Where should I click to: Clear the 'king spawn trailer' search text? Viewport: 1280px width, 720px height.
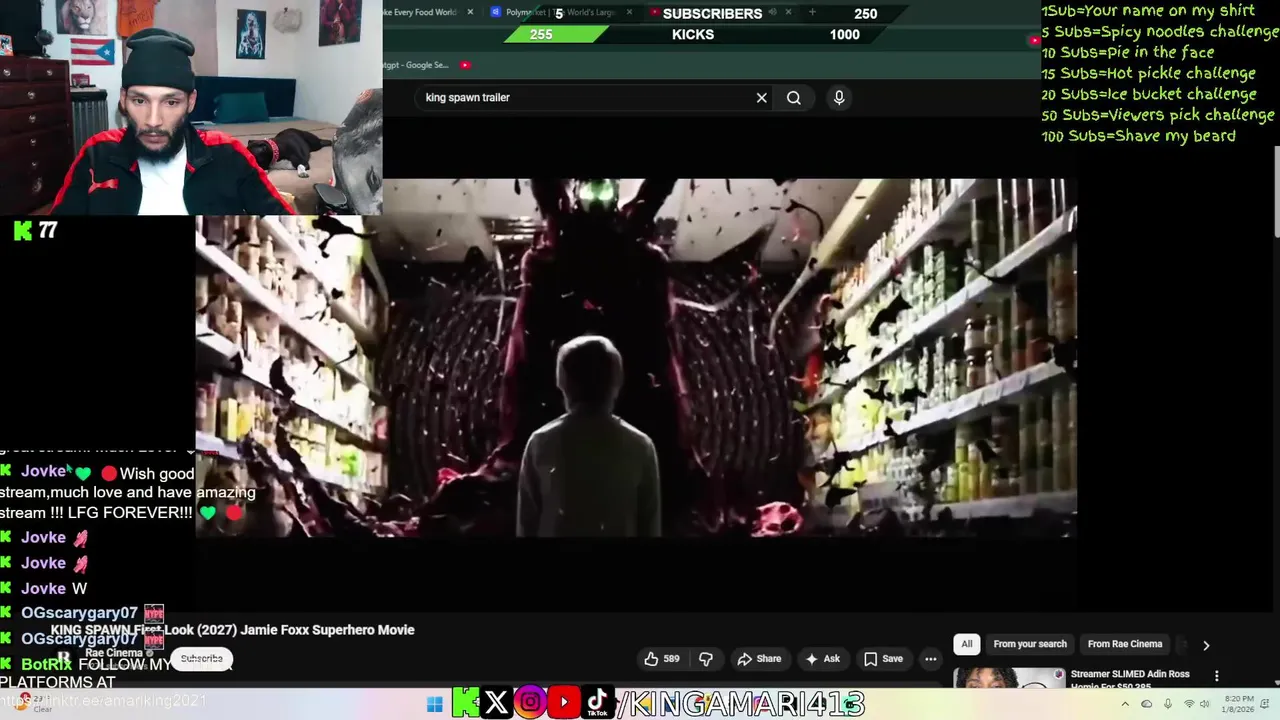pyautogui.click(x=761, y=98)
